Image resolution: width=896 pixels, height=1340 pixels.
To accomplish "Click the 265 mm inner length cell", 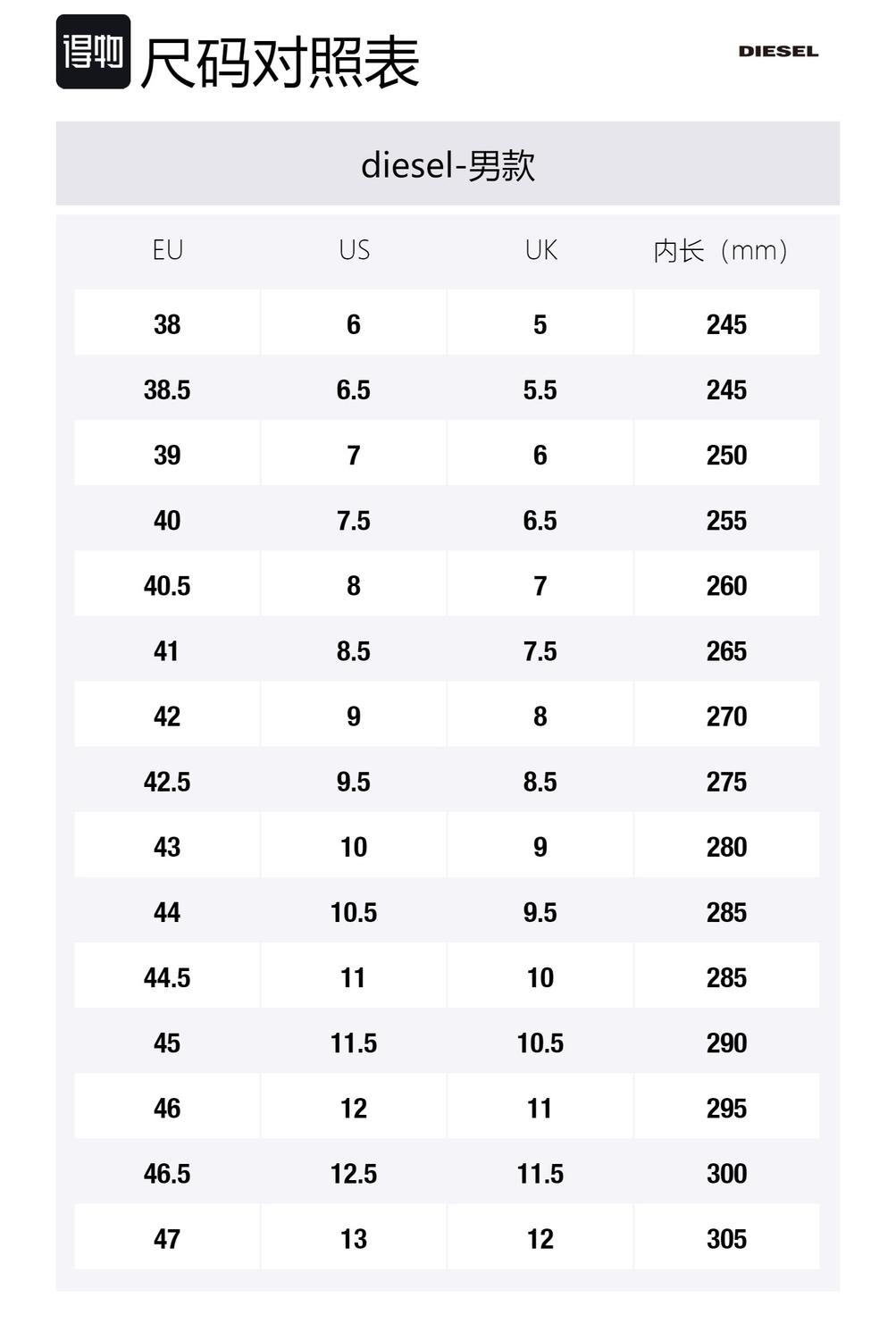I will [726, 651].
